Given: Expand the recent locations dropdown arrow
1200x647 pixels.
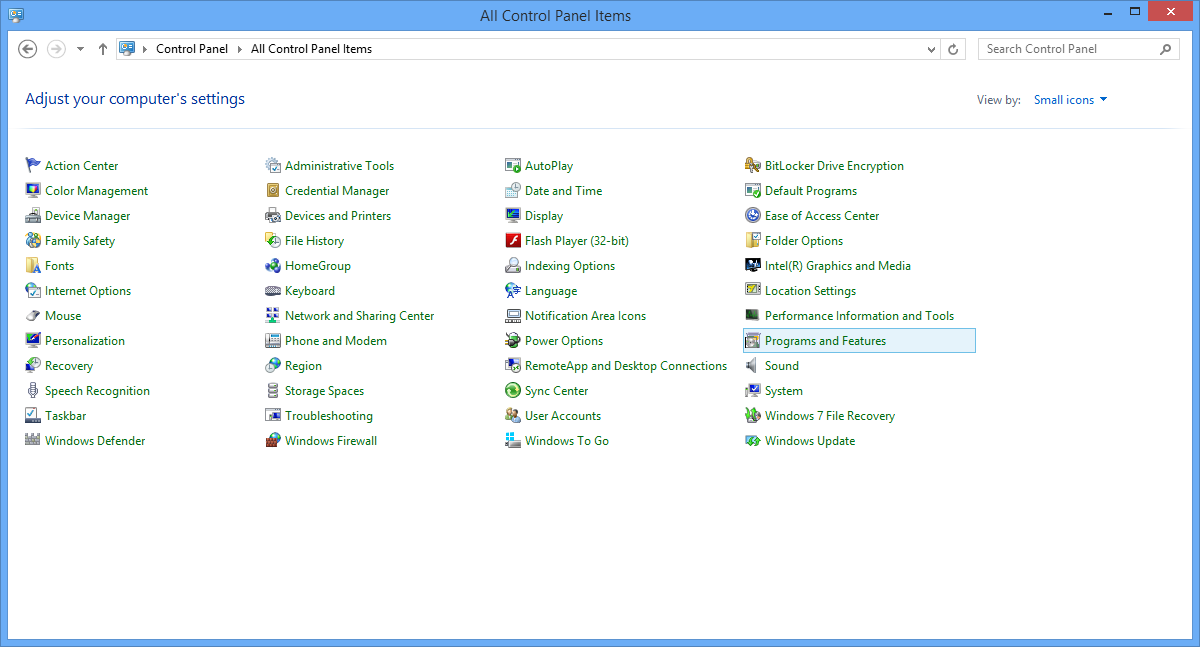Looking at the screenshot, I should 80,49.
